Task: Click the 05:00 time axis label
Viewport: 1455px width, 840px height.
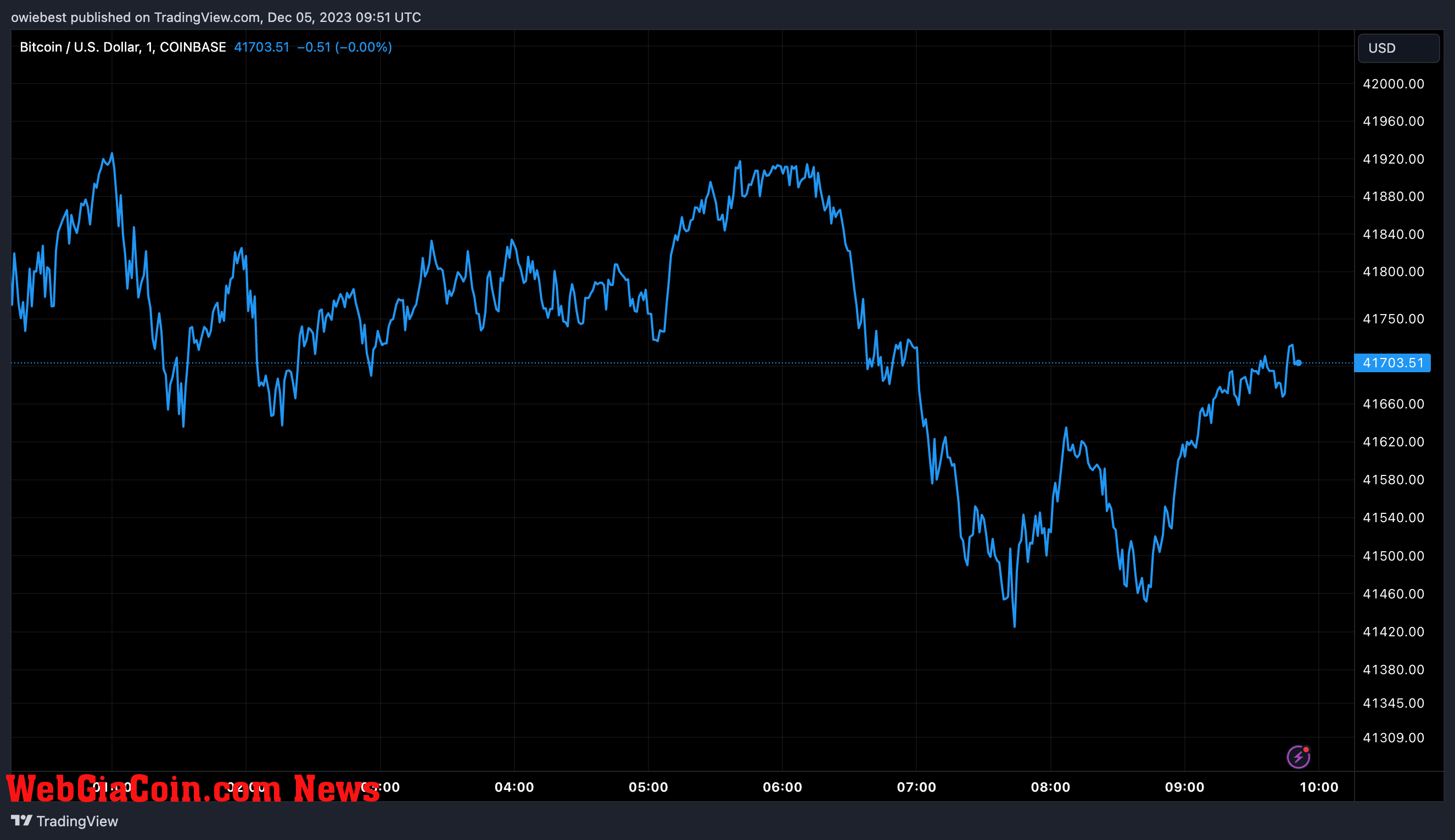Action: tap(648, 787)
